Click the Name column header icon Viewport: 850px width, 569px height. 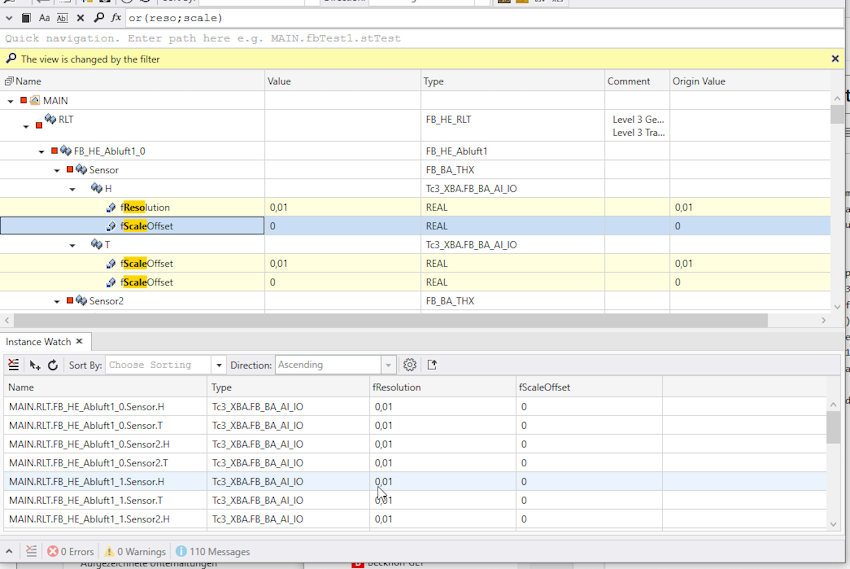click(x=9, y=81)
